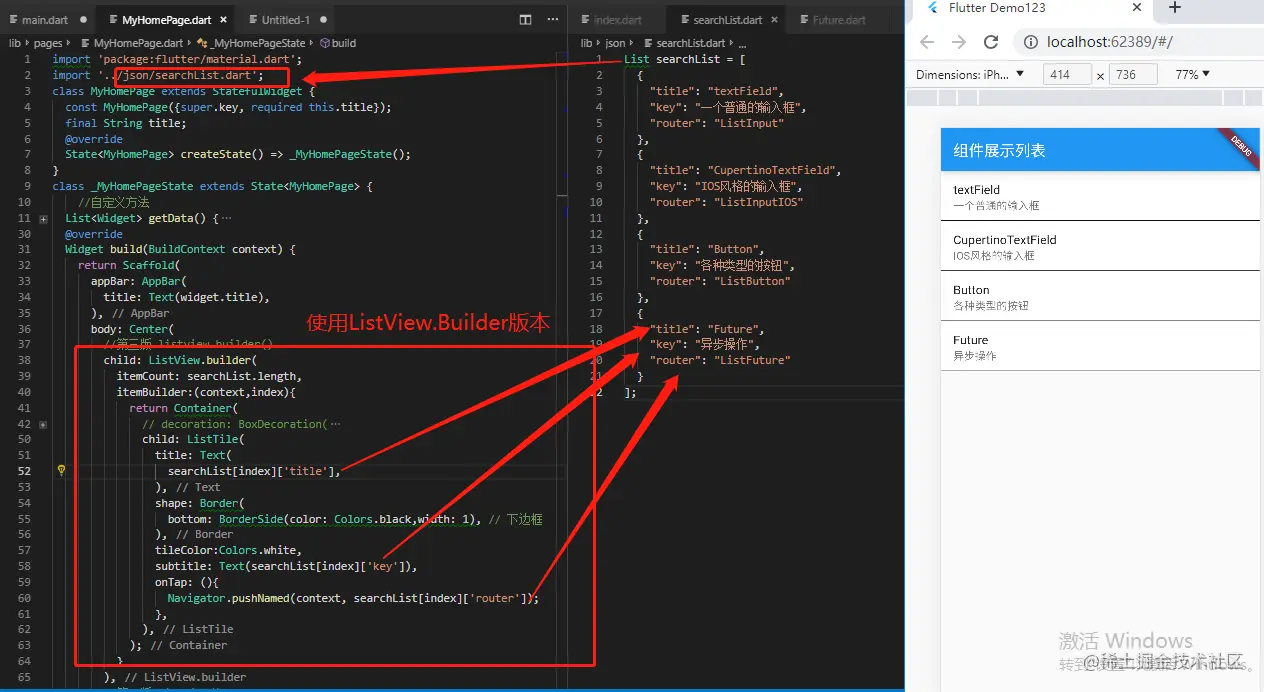The width and height of the screenshot is (1264, 692).
Task: Click 'lib' in the left editor breadcrumb
Action: click(x=15, y=43)
